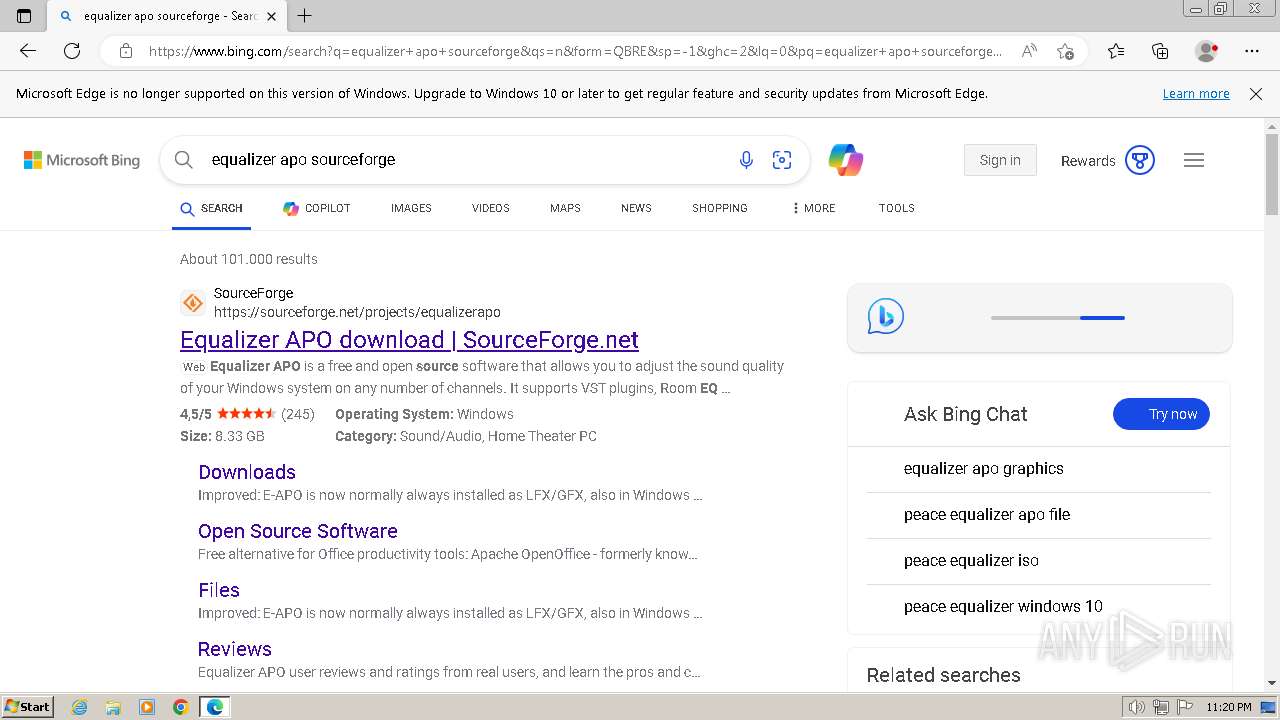Switch to the VIDEOS tab
The width and height of the screenshot is (1280, 720).
tap(491, 208)
